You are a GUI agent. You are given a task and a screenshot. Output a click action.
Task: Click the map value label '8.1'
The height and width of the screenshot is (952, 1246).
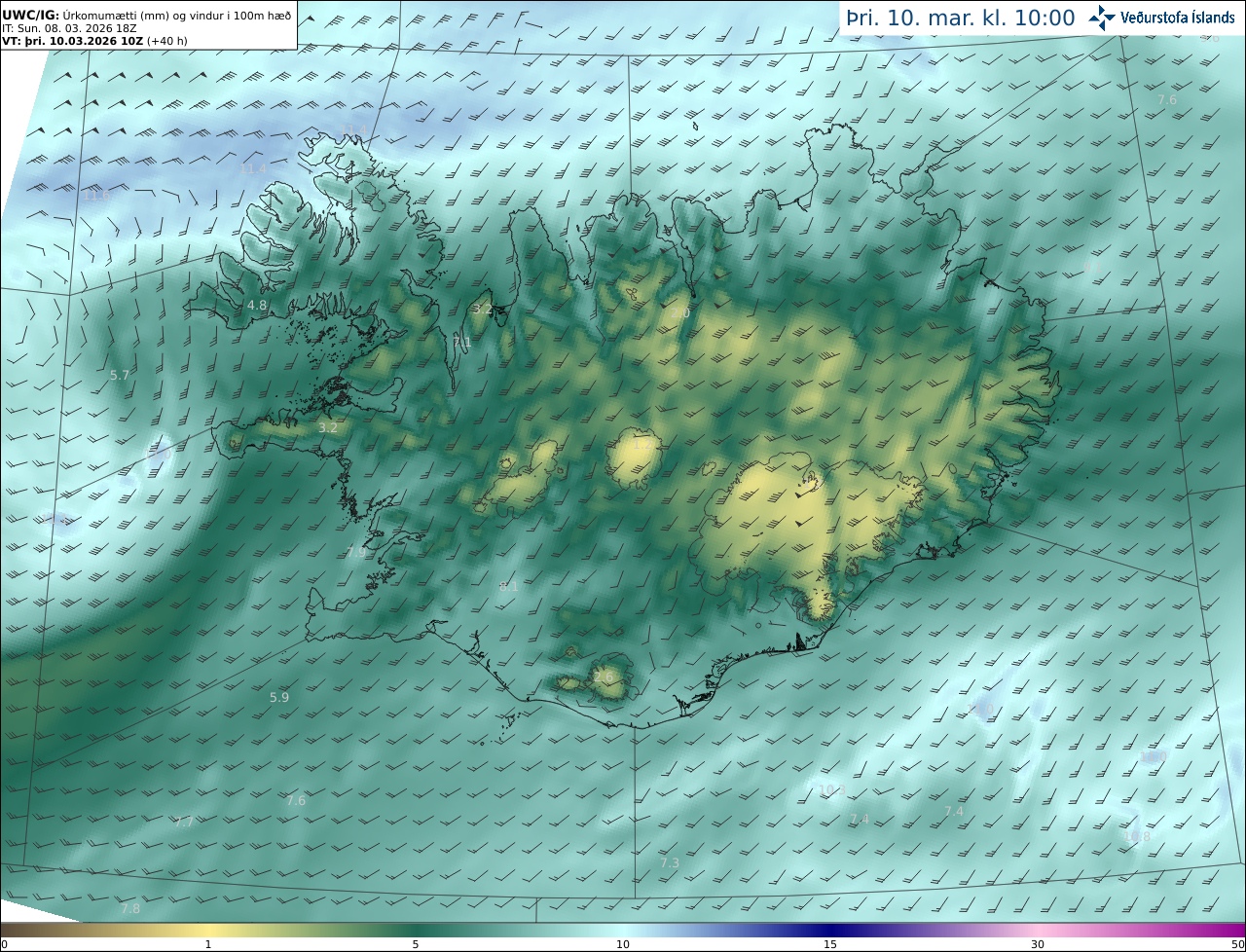coord(509,586)
